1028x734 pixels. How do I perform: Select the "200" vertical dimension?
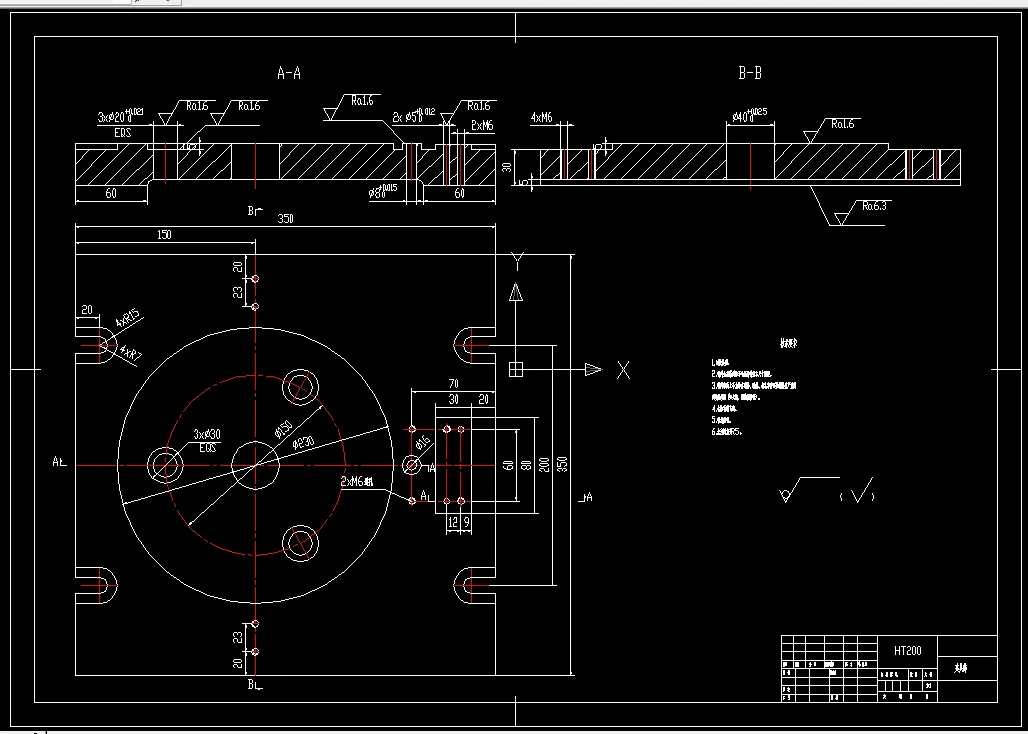545,465
